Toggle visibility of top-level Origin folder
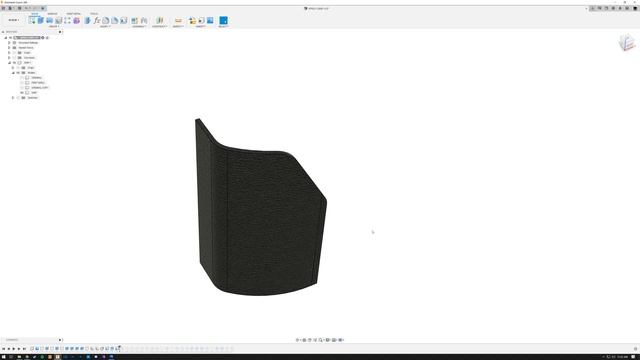The height and width of the screenshot is (360, 640). tap(14, 53)
